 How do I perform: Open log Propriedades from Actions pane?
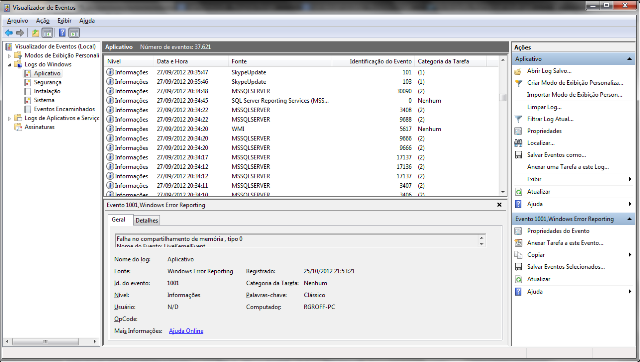coord(544,131)
